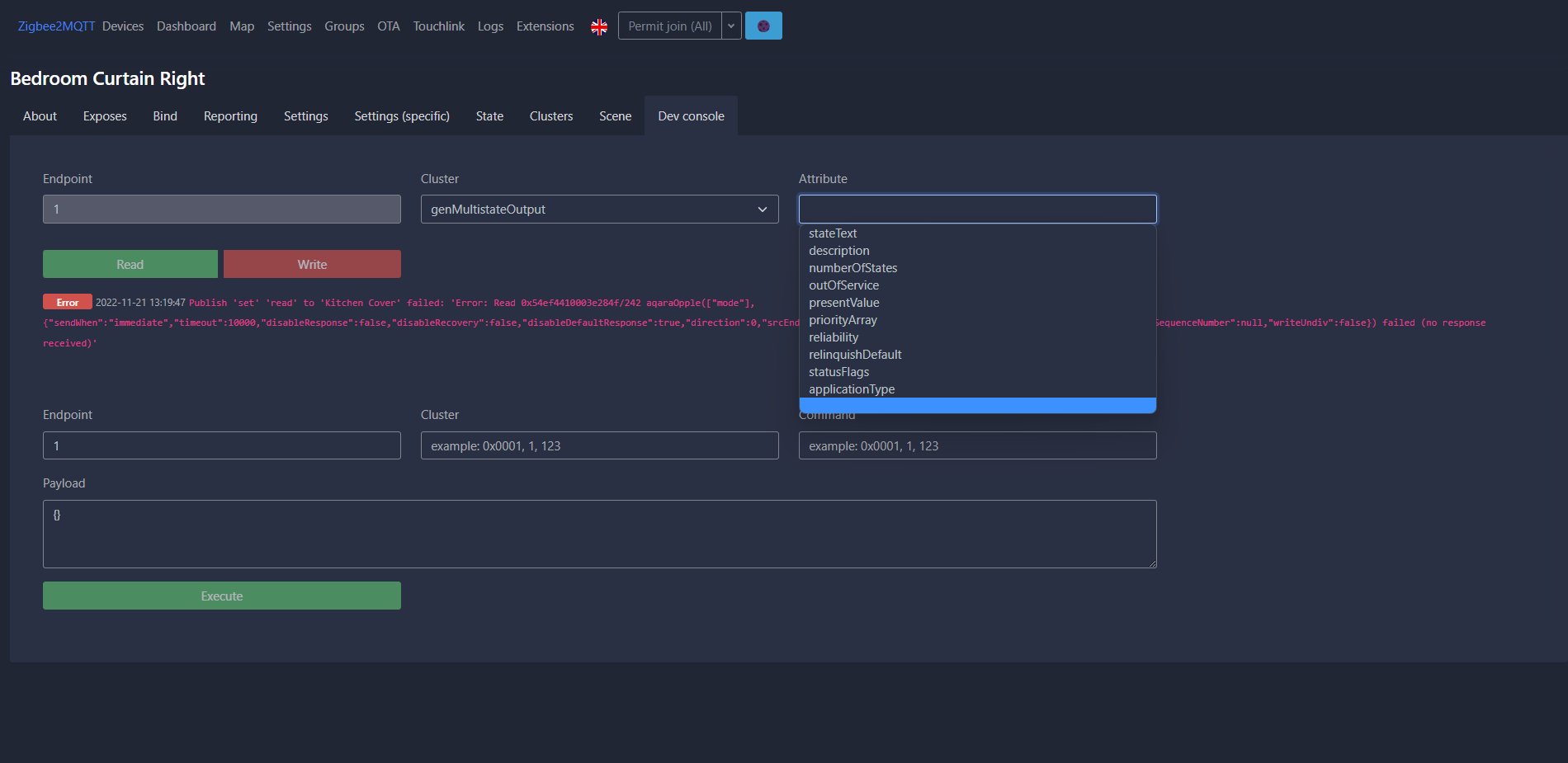Click the green Read button
The image size is (1568, 763).
click(130, 263)
